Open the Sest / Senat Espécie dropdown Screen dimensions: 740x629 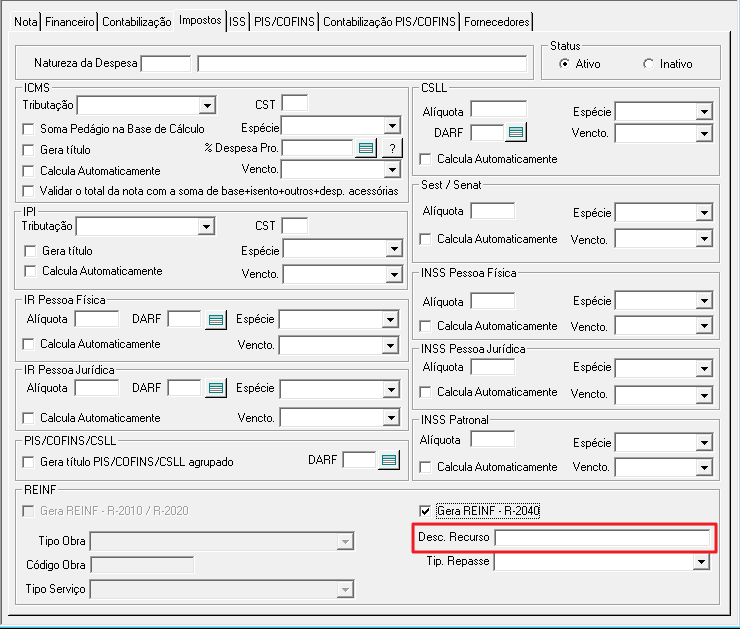[704, 213]
